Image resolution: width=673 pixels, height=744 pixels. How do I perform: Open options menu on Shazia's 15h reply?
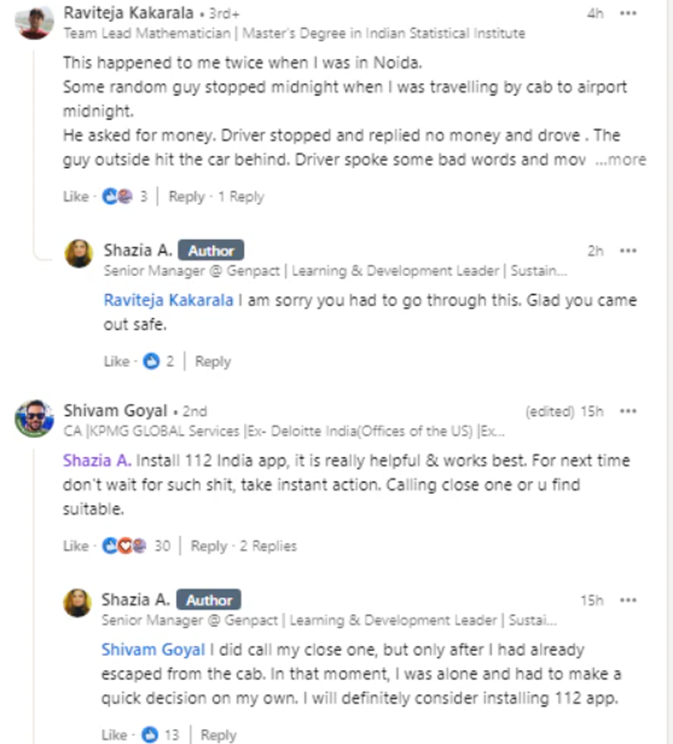click(x=628, y=600)
